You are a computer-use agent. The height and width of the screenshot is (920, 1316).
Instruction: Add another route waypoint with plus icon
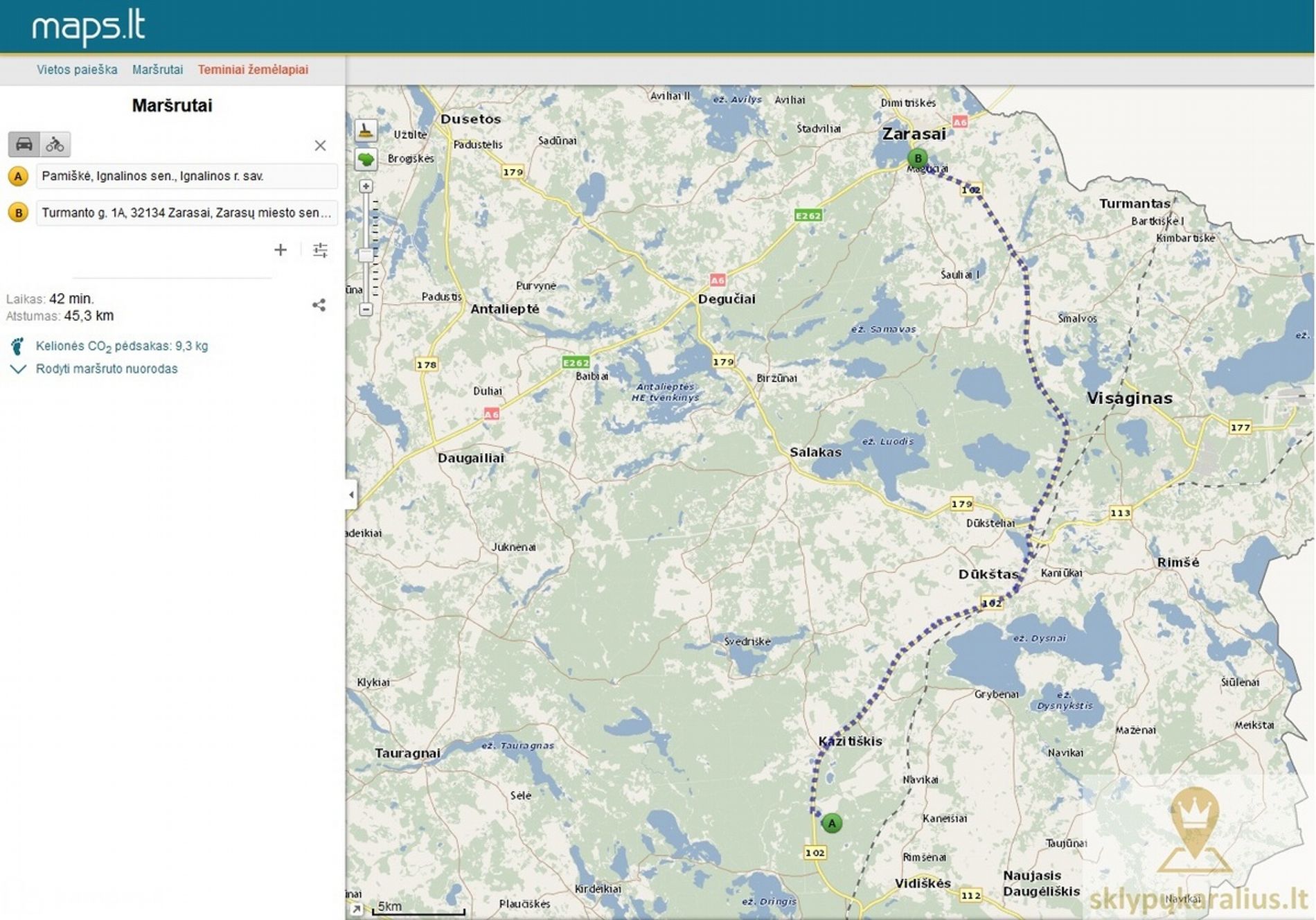[x=281, y=250]
